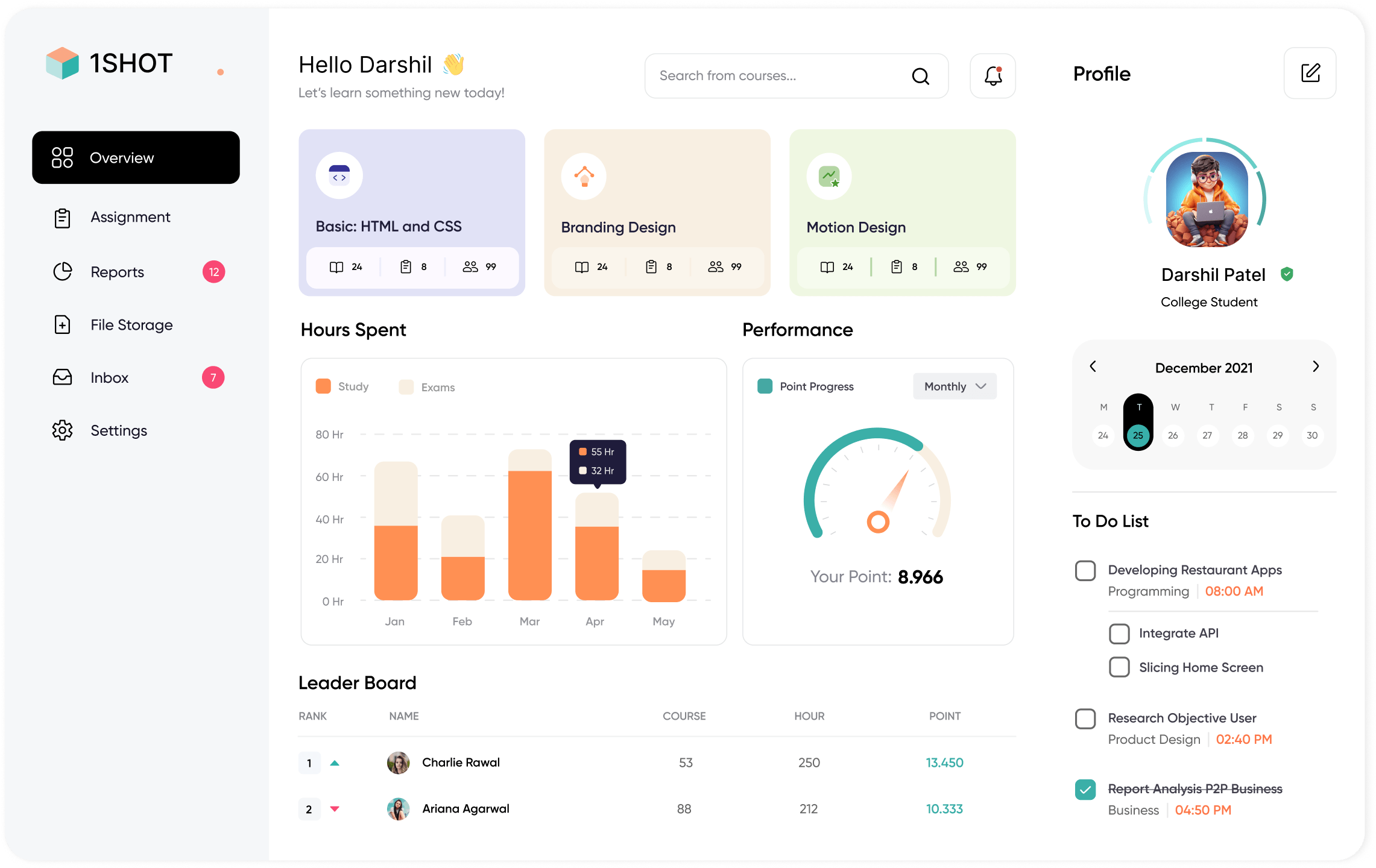This screenshot has width=1376, height=868.
Task: Select December 28 in the calendar
Action: pos(1242,435)
